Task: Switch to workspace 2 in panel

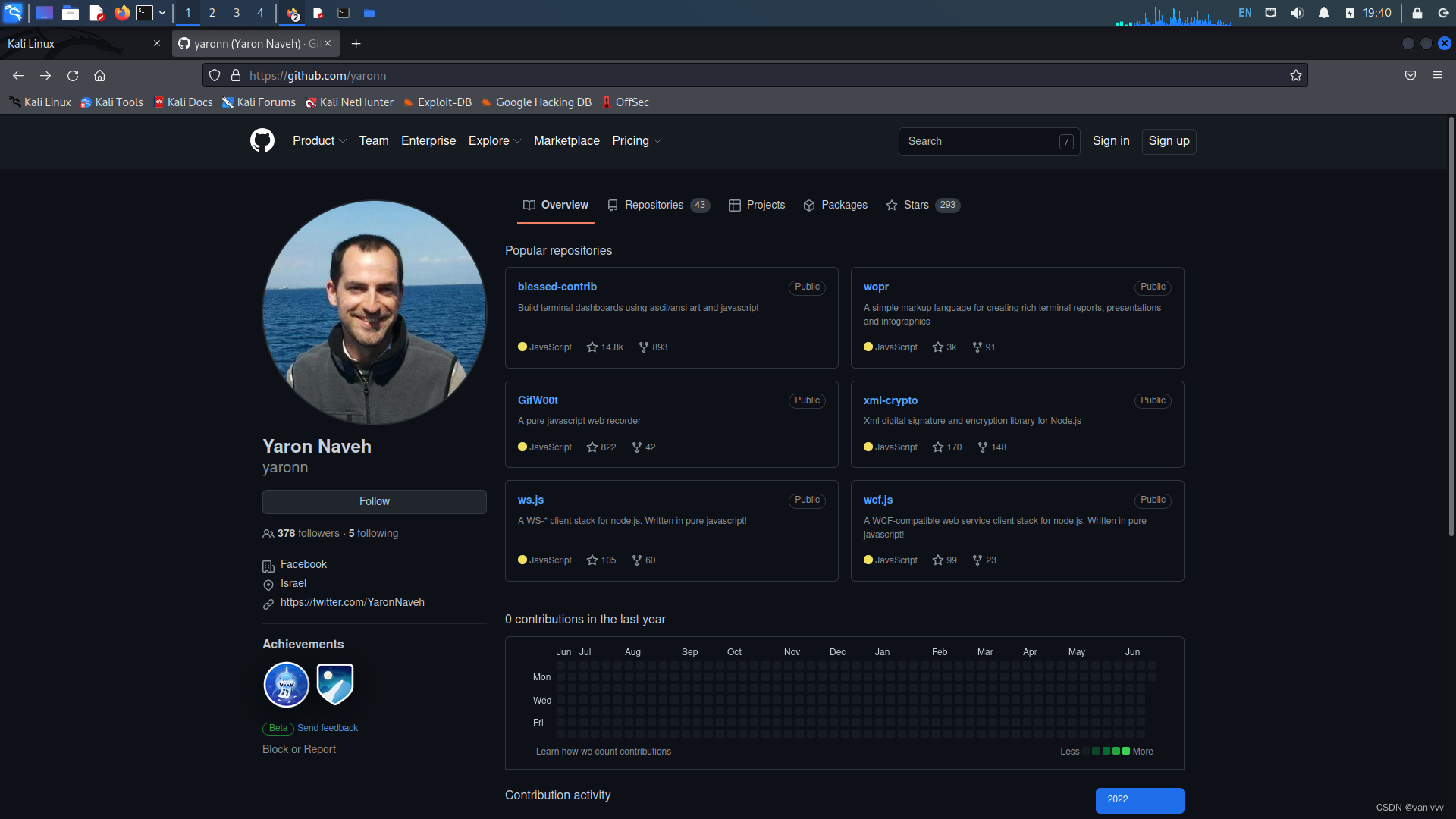Action: [x=212, y=12]
